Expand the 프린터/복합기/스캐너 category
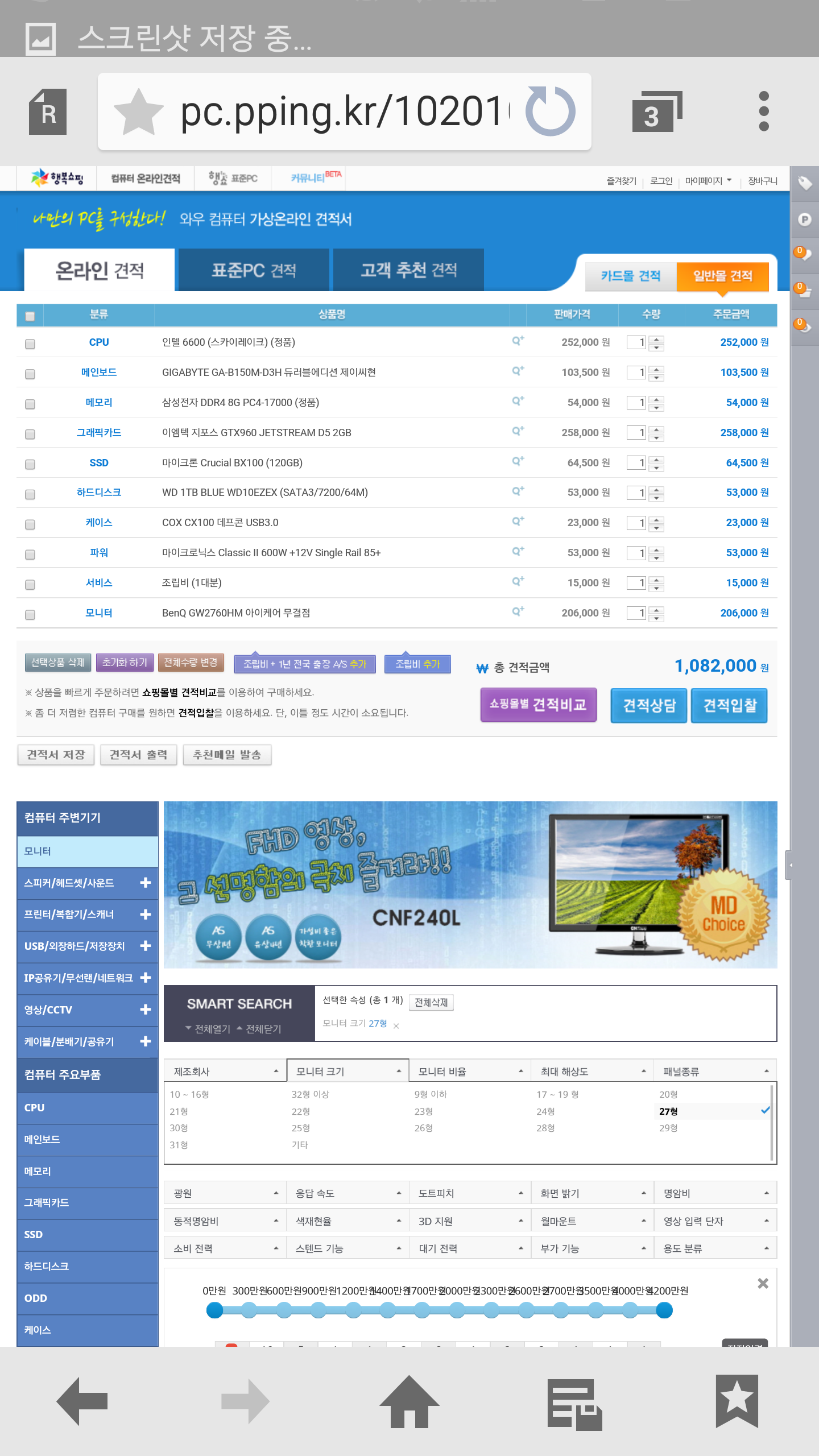Screen dimensions: 819x1456 pos(146,915)
